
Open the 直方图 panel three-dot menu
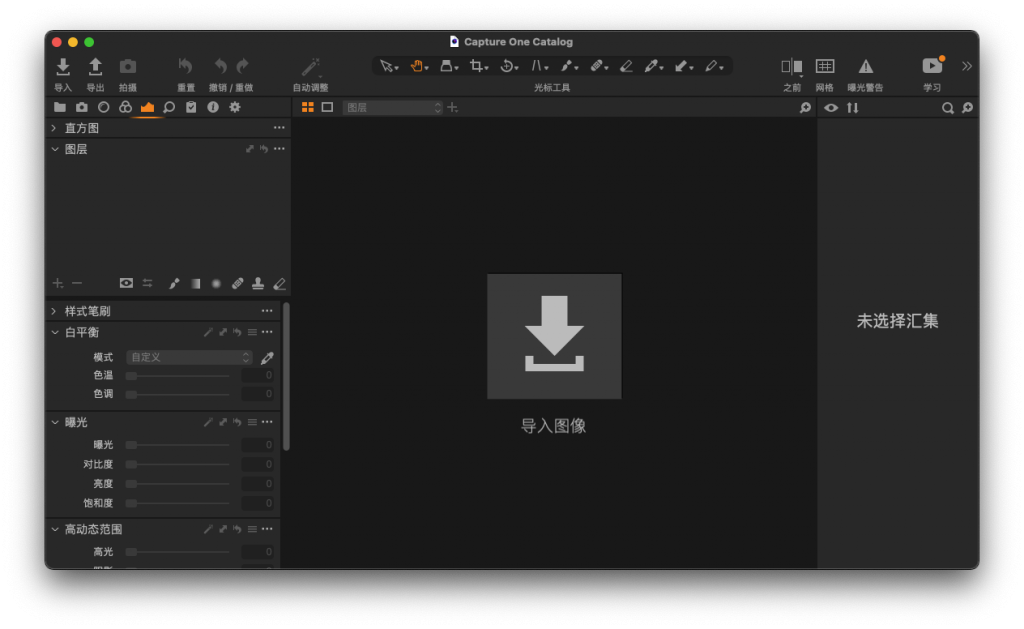280,128
